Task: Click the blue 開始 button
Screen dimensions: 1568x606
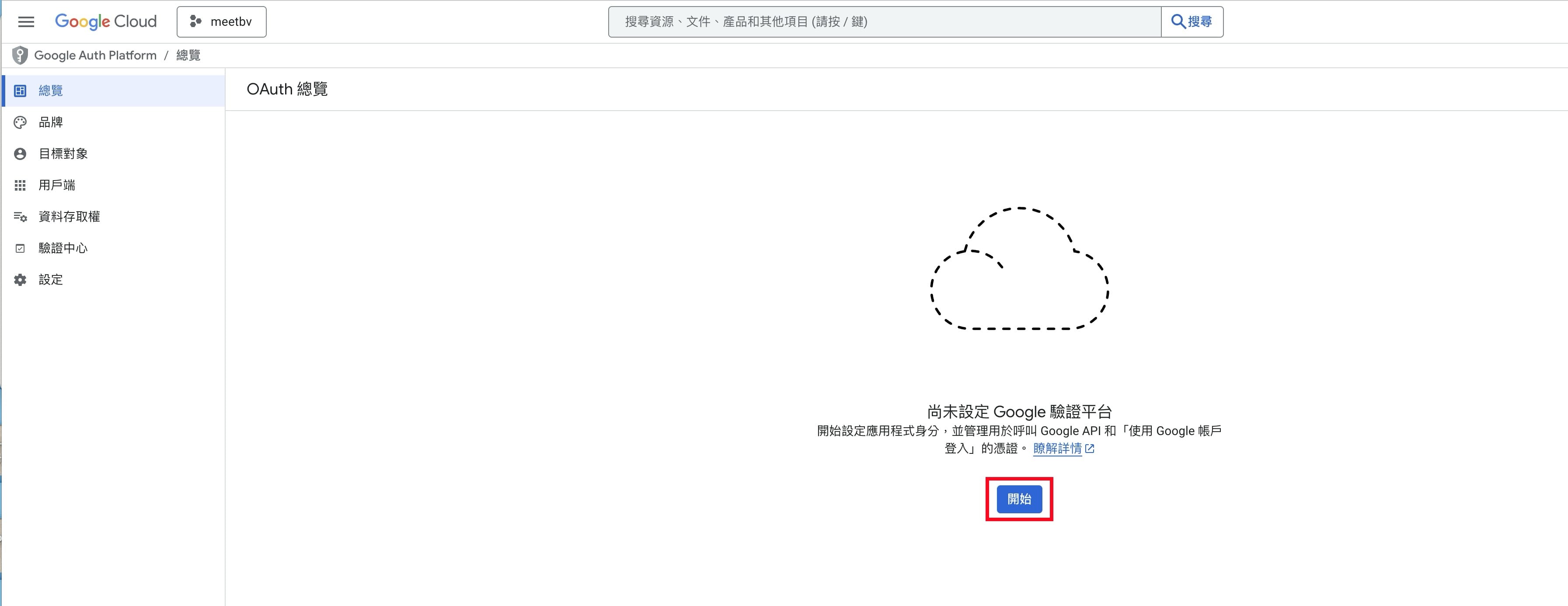Action: [x=1019, y=499]
